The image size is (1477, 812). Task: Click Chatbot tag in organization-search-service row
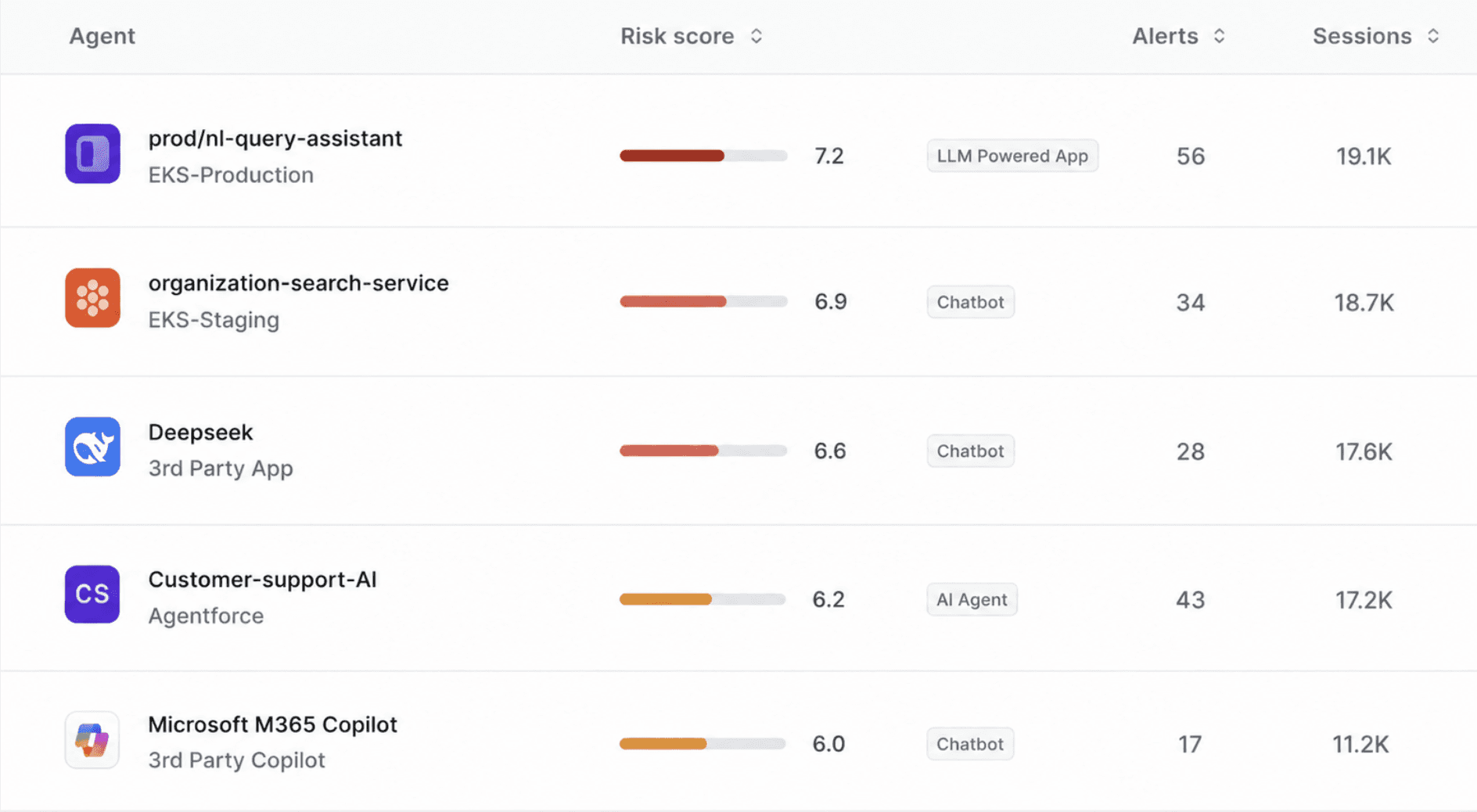(x=971, y=302)
